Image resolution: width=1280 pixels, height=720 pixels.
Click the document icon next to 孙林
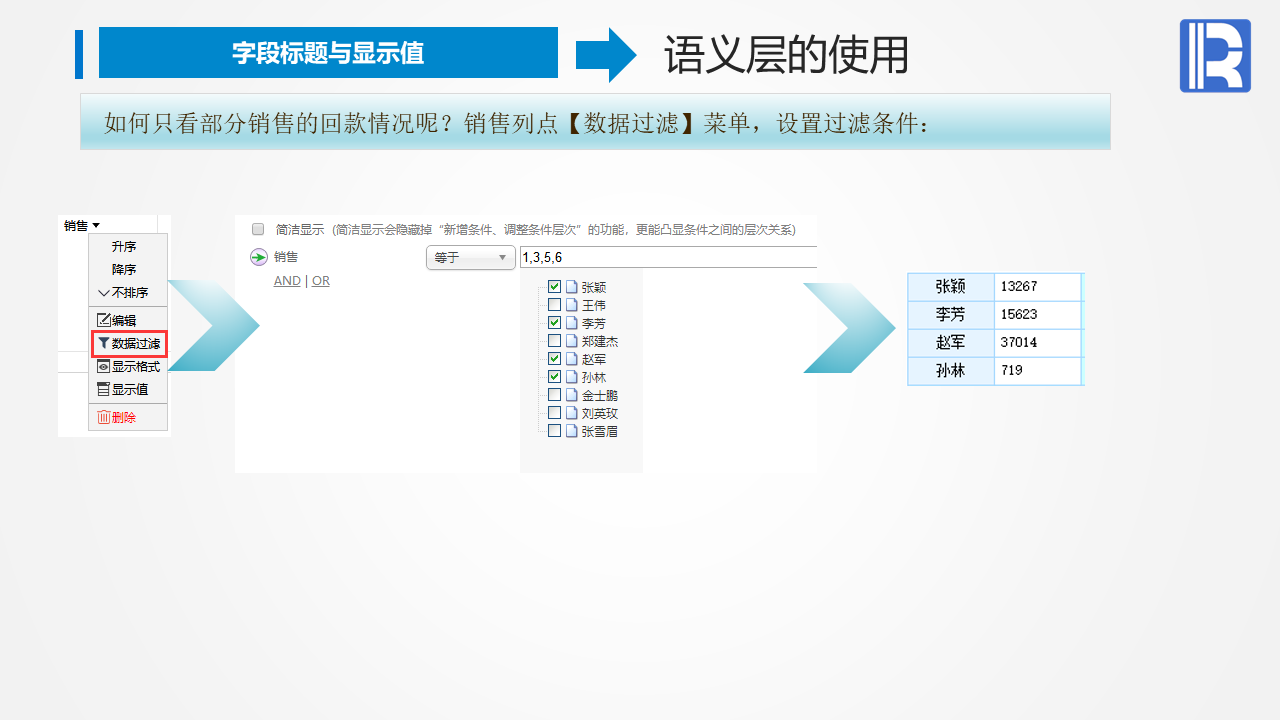pos(571,377)
